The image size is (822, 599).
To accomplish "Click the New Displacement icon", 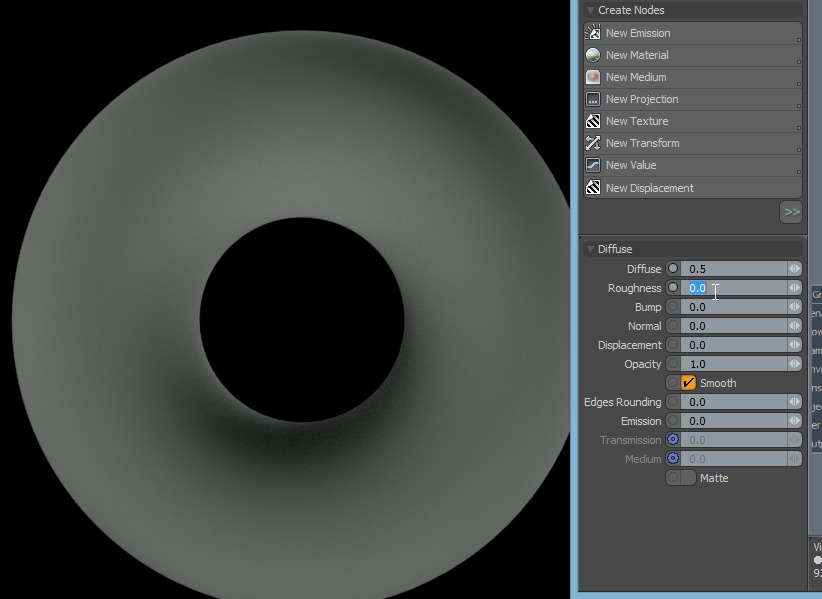I will [593, 187].
